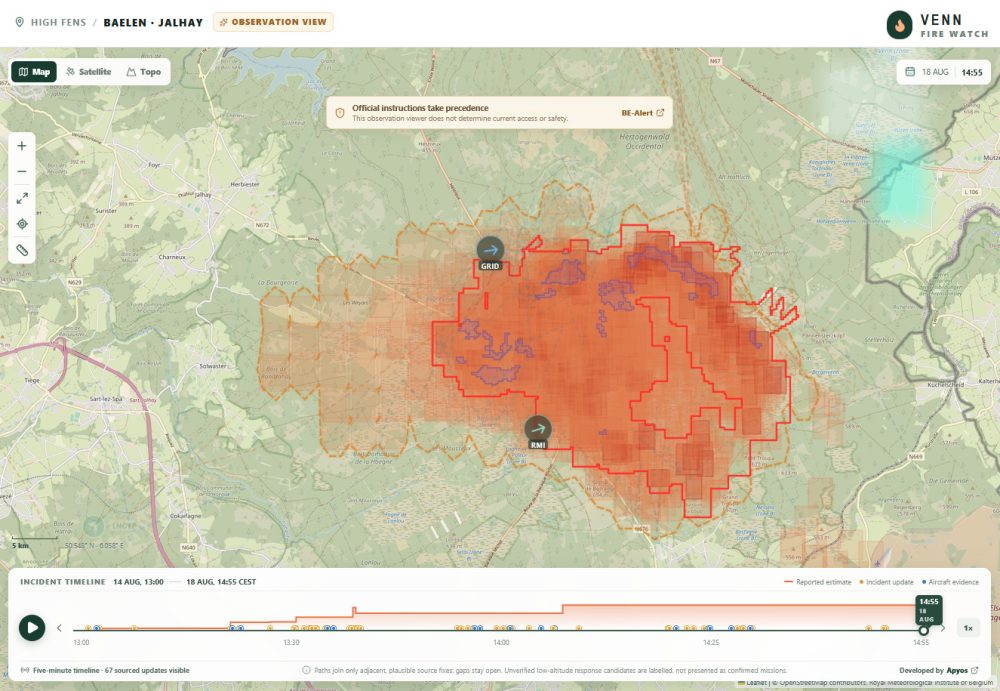Image resolution: width=1000 pixels, height=691 pixels.
Task: Click the Observation View badge
Action: click(273, 22)
